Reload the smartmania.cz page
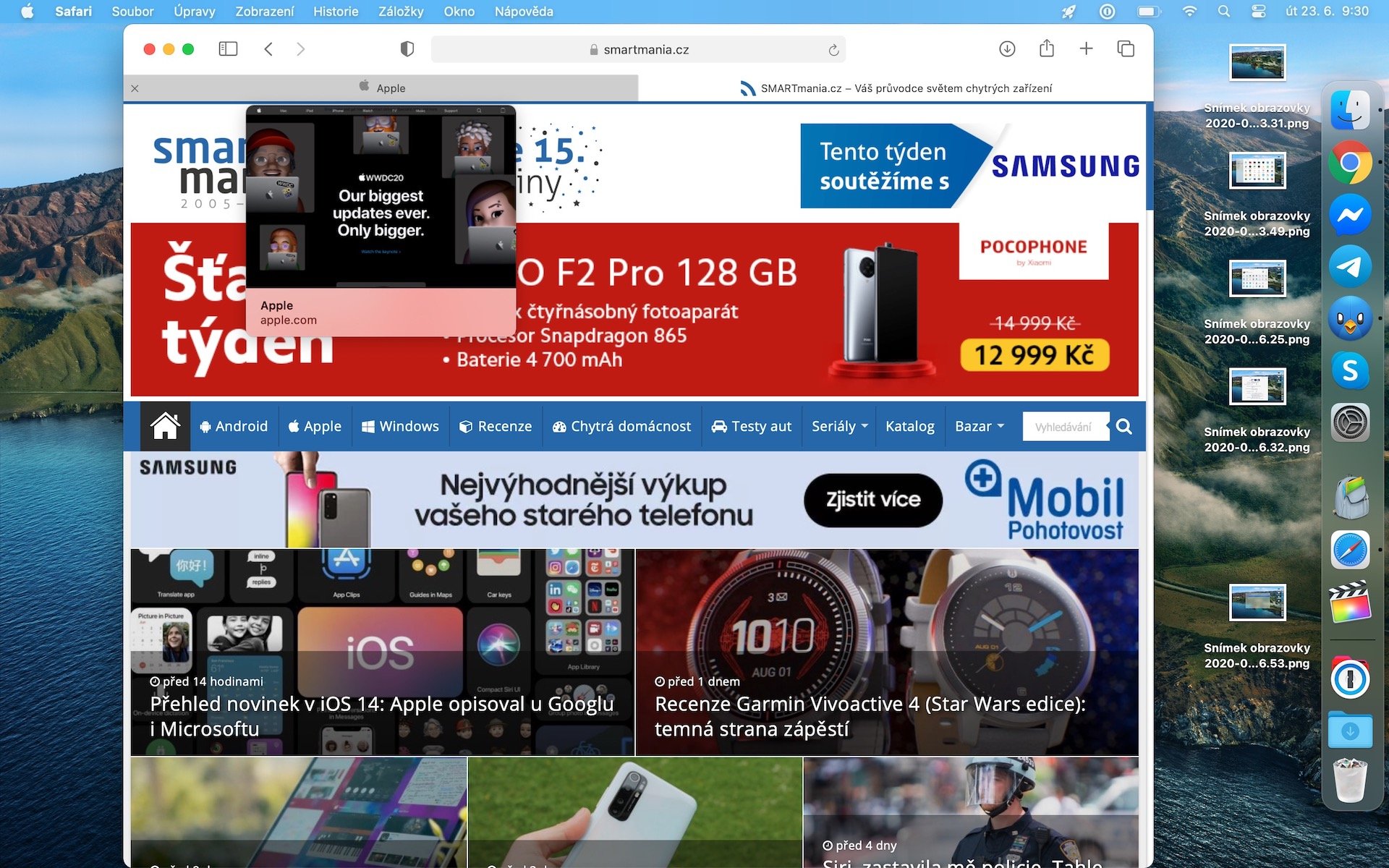 click(x=833, y=50)
